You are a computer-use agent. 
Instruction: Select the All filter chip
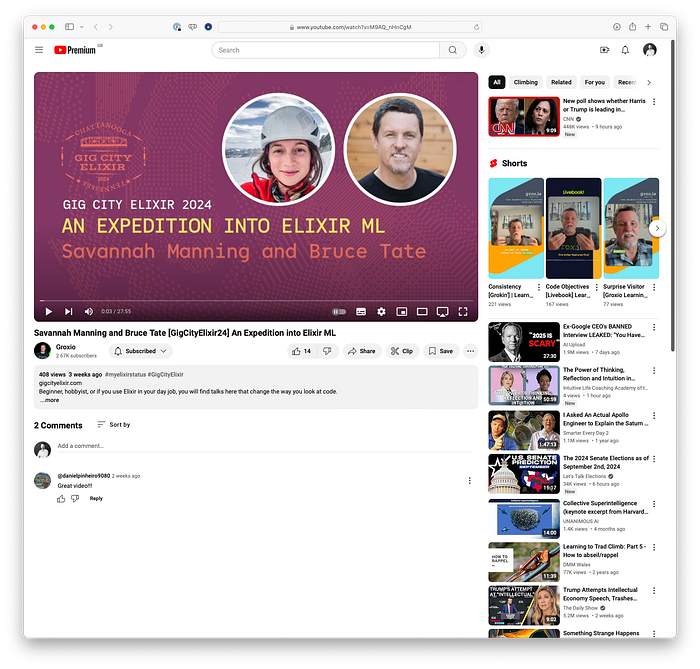[497, 82]
